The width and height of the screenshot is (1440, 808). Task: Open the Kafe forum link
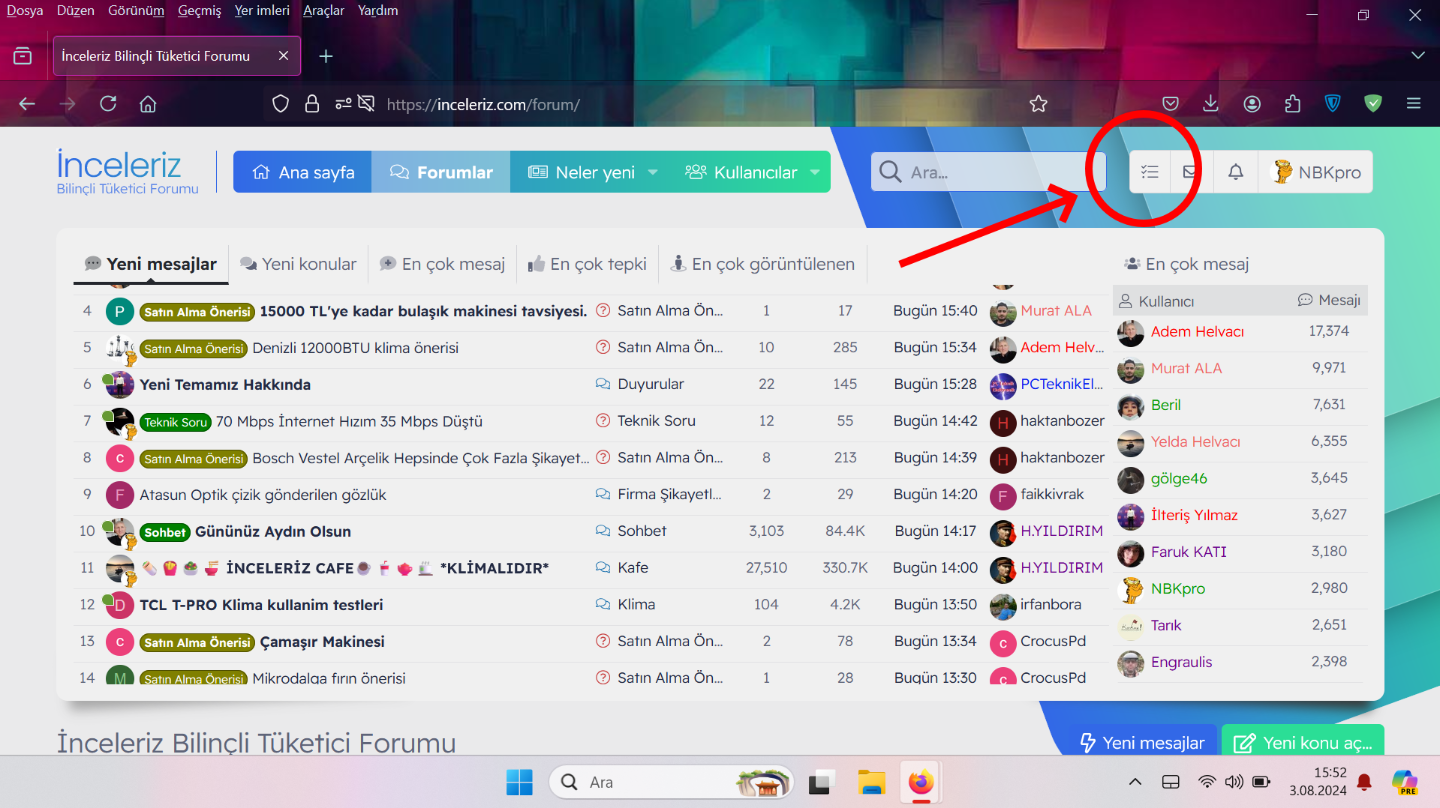pyautogui.click(x=633, y=567)
